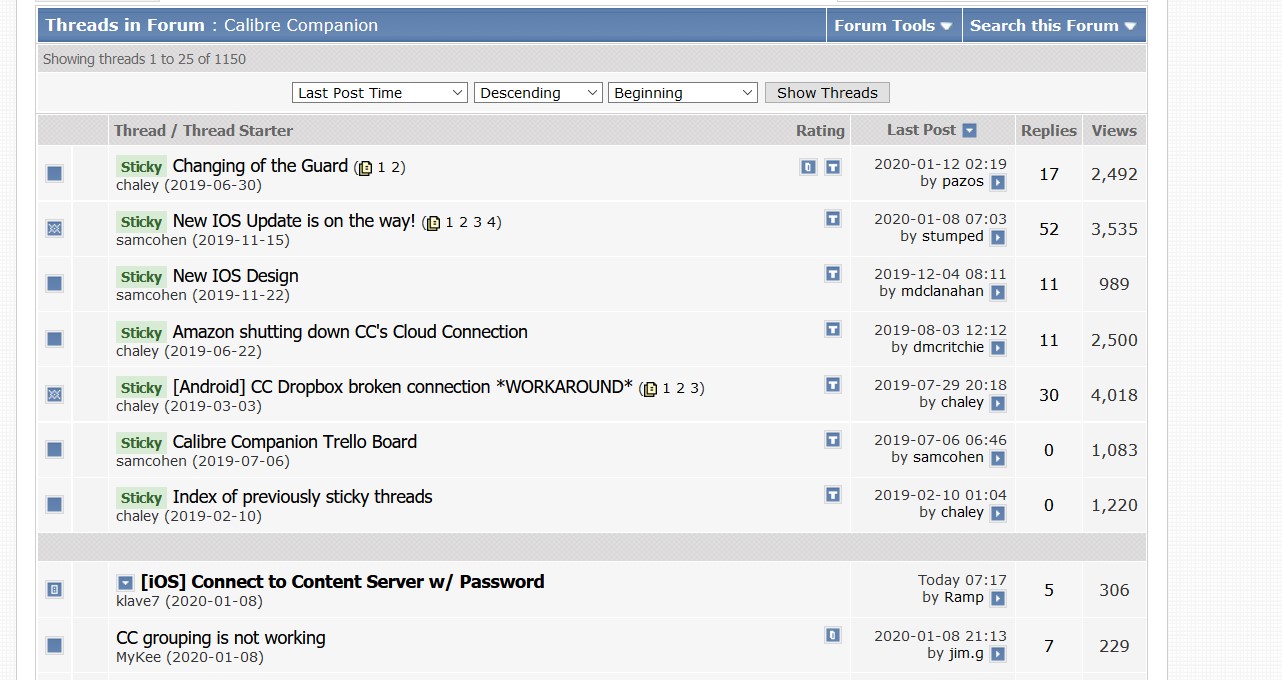The height and width of the screenshot is (680, 1282).
Task: Click sticky pin icon on New IOS Update thread
Action: pos(833,218)
